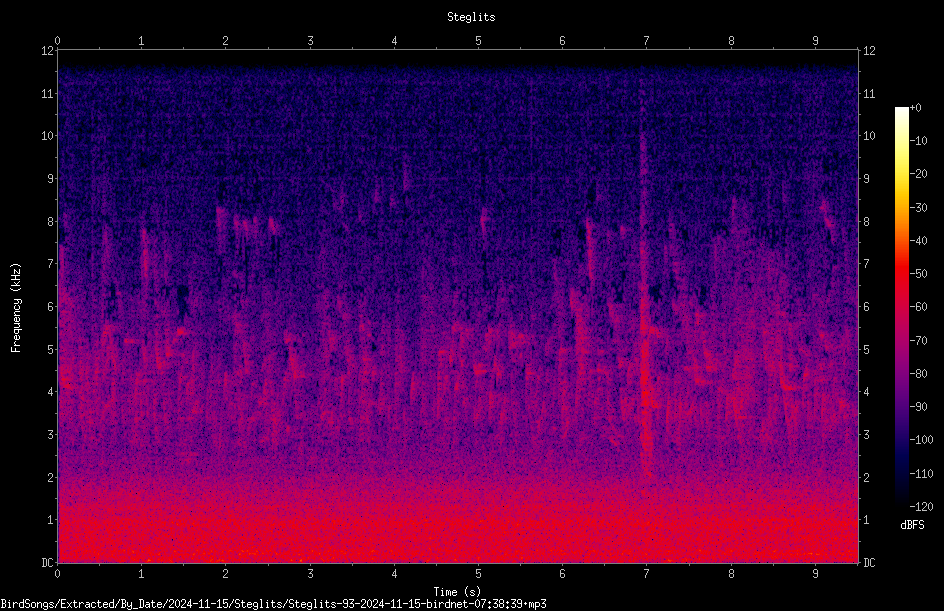This screenshot has height=611, width=944.
Task: Click the 7 second marker on bottom time axis
Action: (x=647, y=574)
